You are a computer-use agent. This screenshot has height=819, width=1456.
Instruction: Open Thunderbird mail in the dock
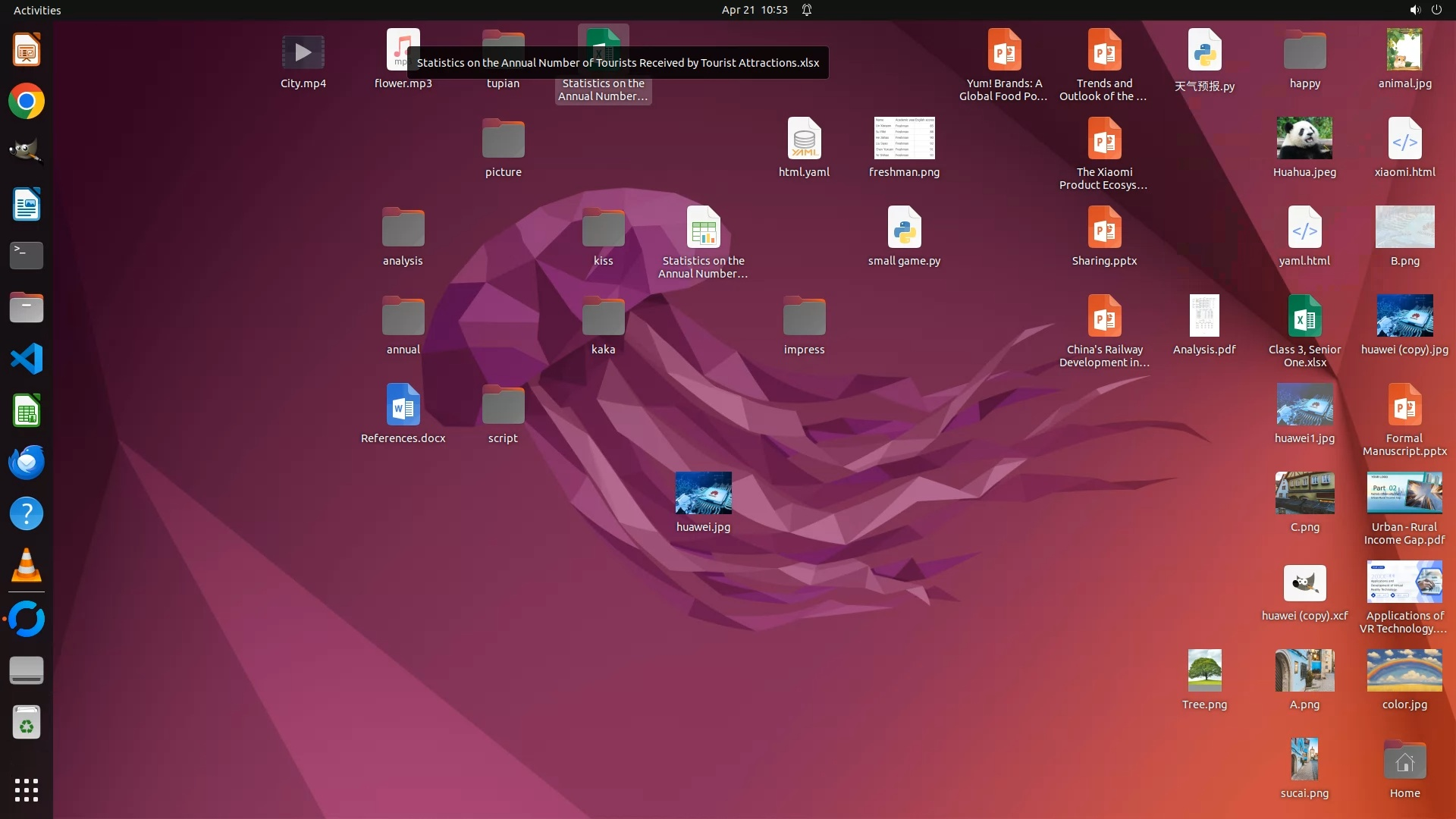coord(27,462)
